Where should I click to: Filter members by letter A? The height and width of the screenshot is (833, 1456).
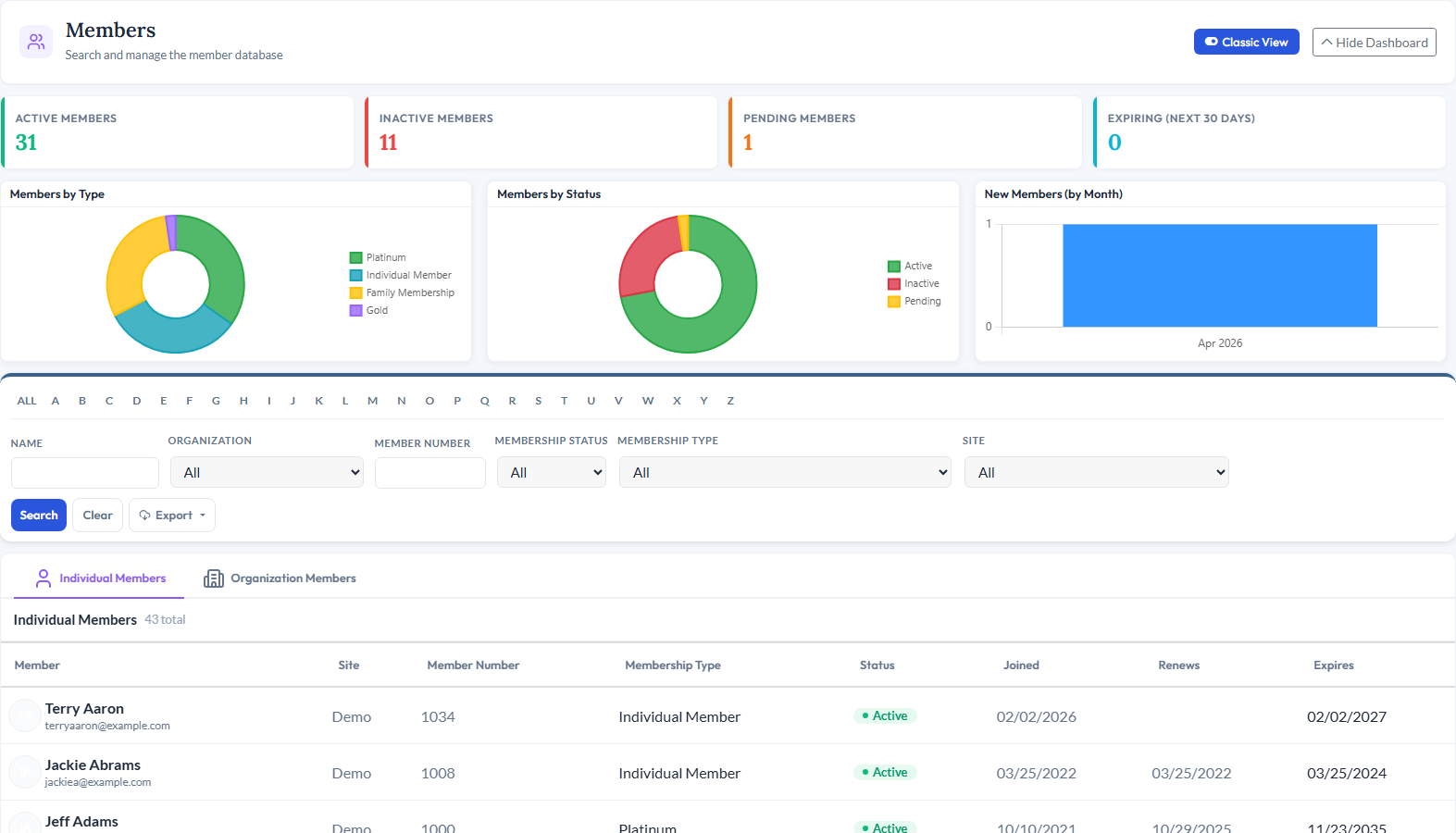pyautogui.click(x=56, y=401)
